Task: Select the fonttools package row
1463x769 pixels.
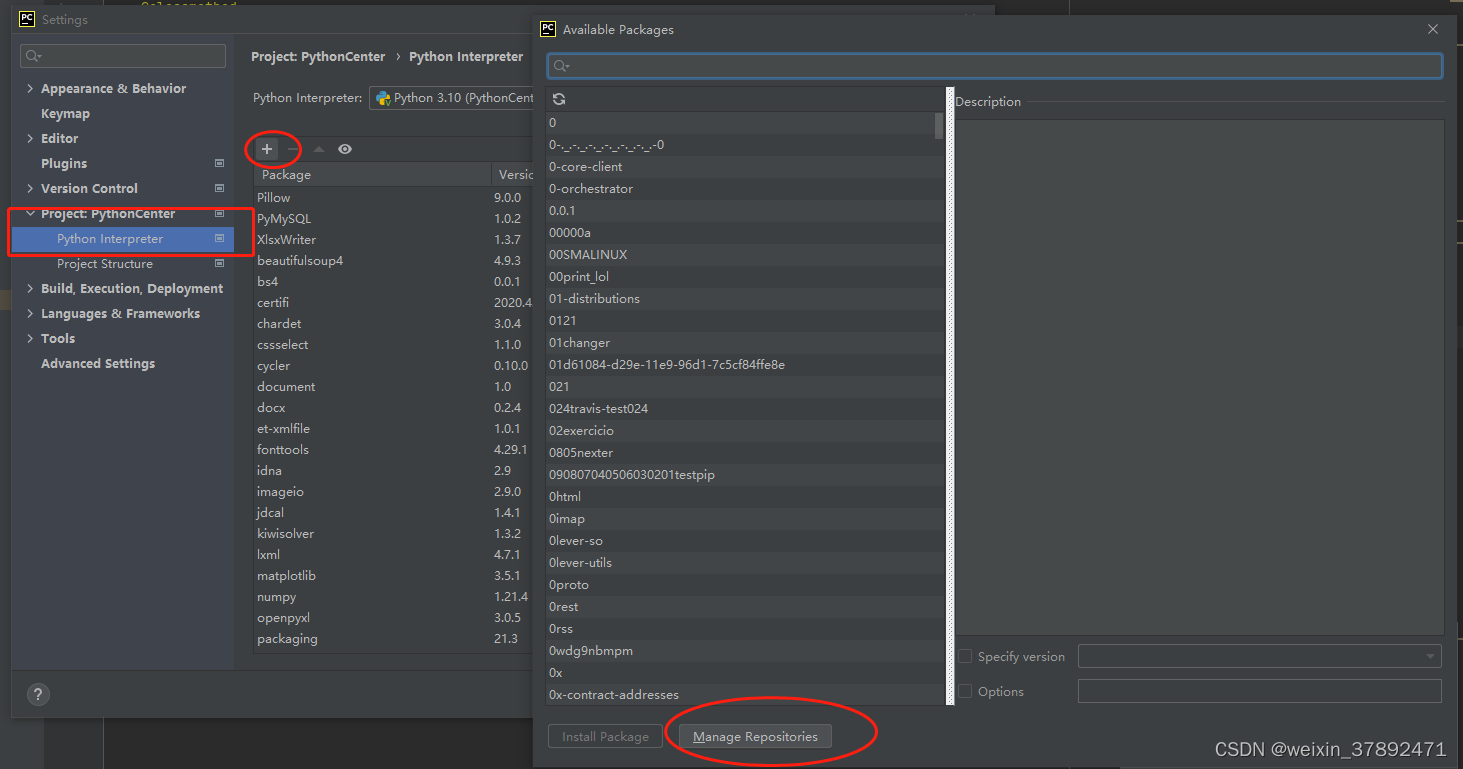Action: 394,450
